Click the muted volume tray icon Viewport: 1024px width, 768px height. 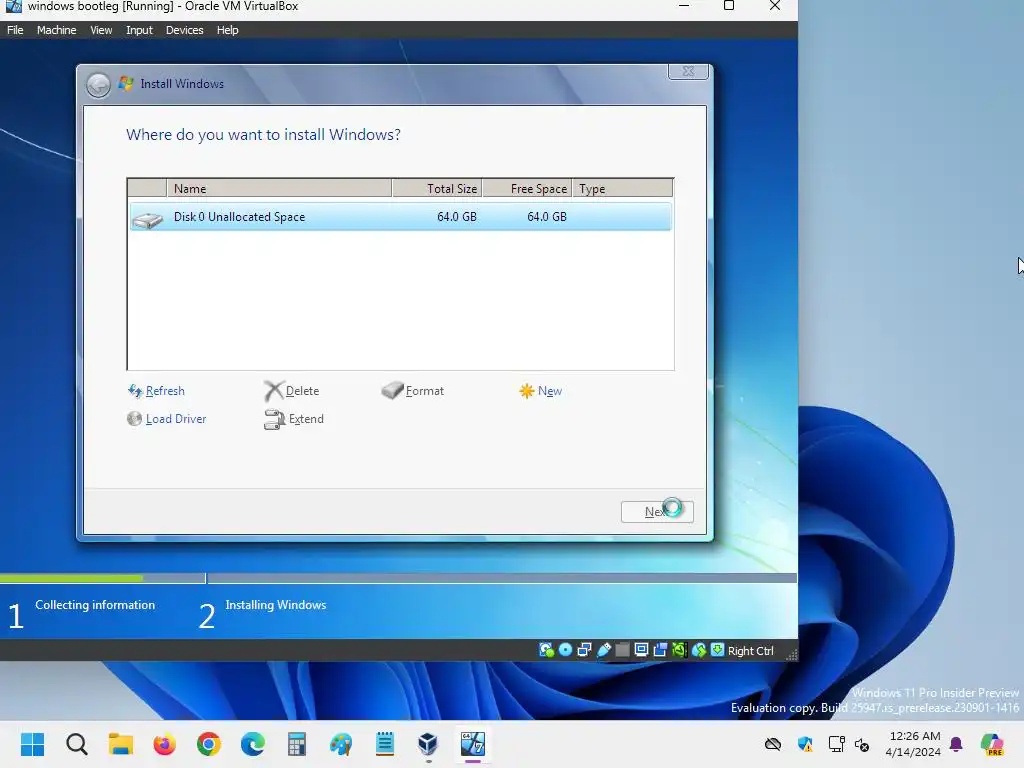pyautogui.click(x=862, y=744)
